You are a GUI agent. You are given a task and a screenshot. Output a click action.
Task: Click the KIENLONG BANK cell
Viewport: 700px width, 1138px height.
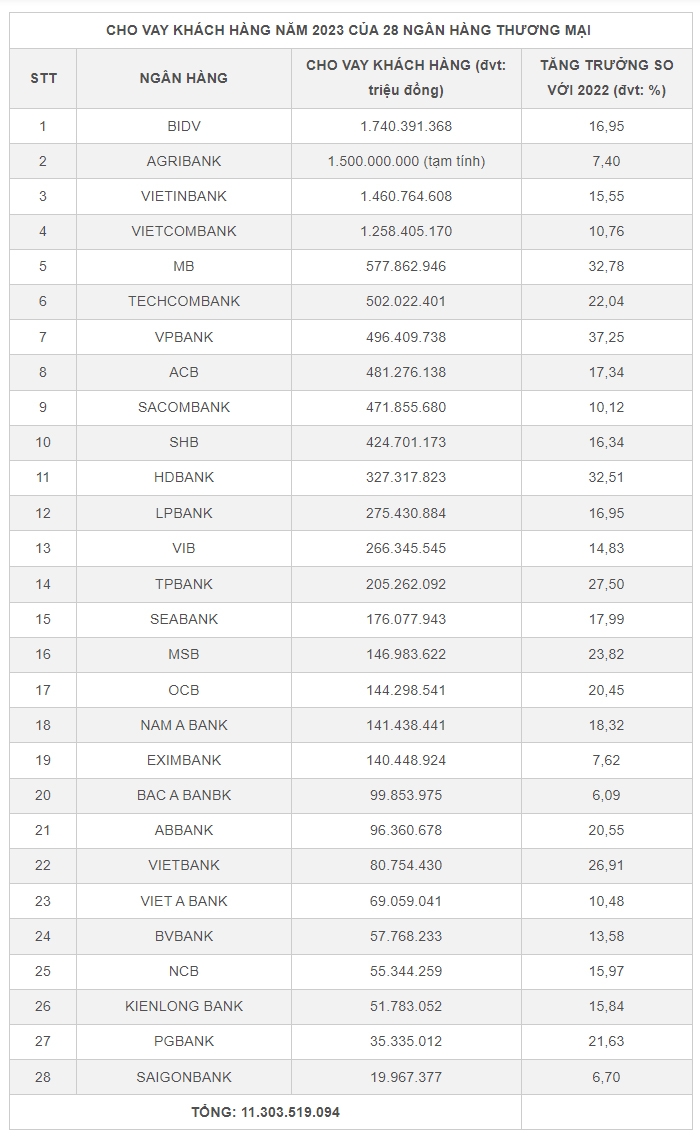[184, 1006]
